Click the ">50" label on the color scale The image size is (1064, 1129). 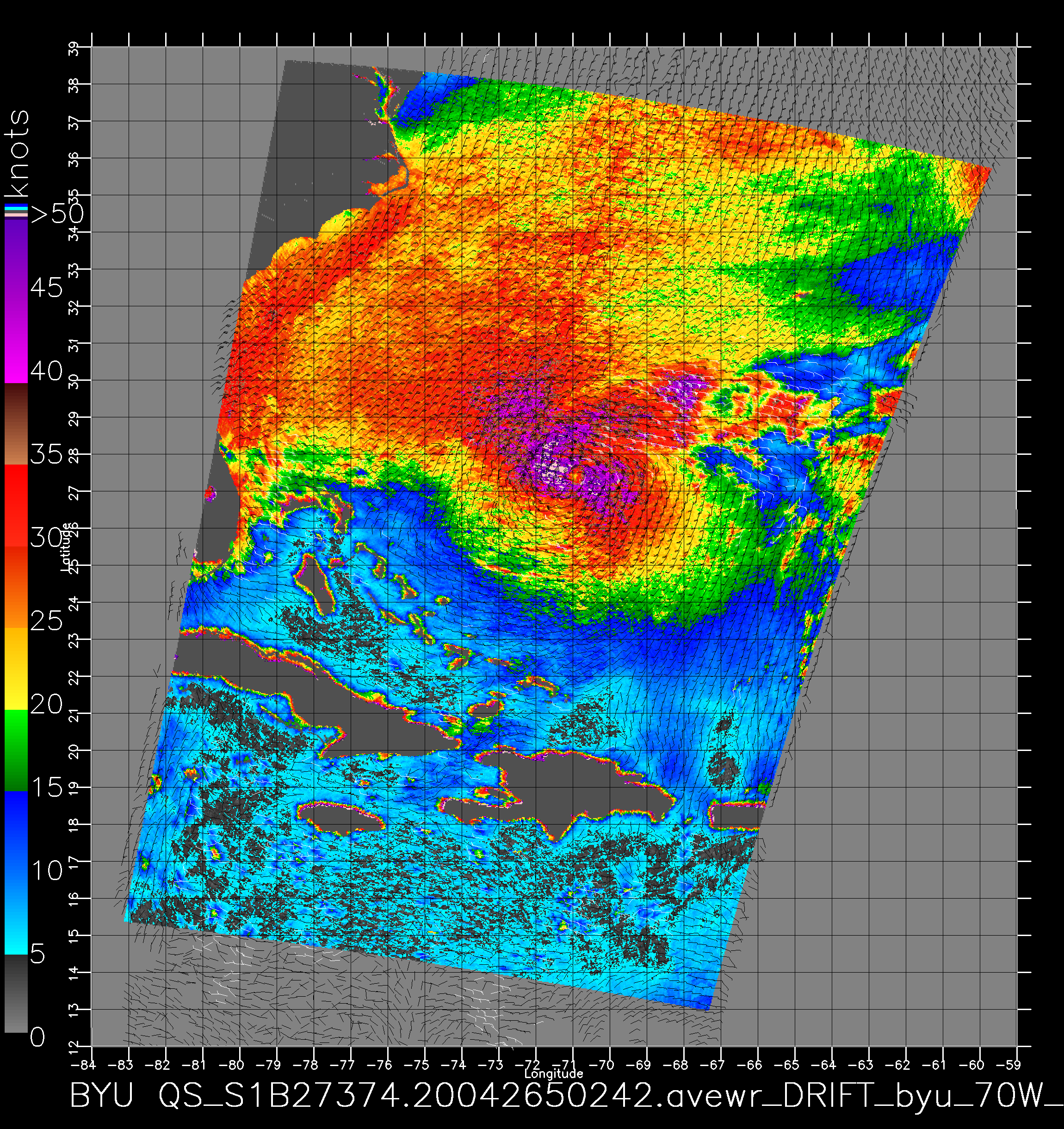58,213
